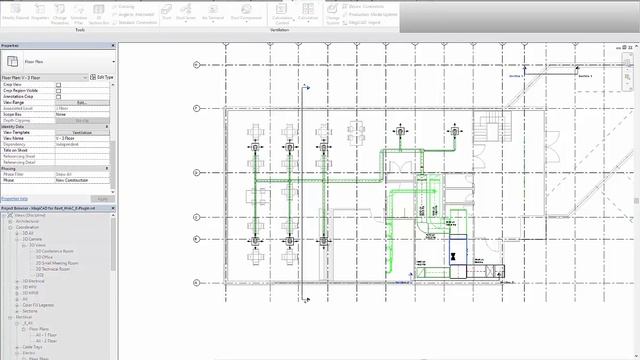This screenshot has height=360, width=640.
Task: Click the View Template Ventilation button
Action: click(82, 133)
